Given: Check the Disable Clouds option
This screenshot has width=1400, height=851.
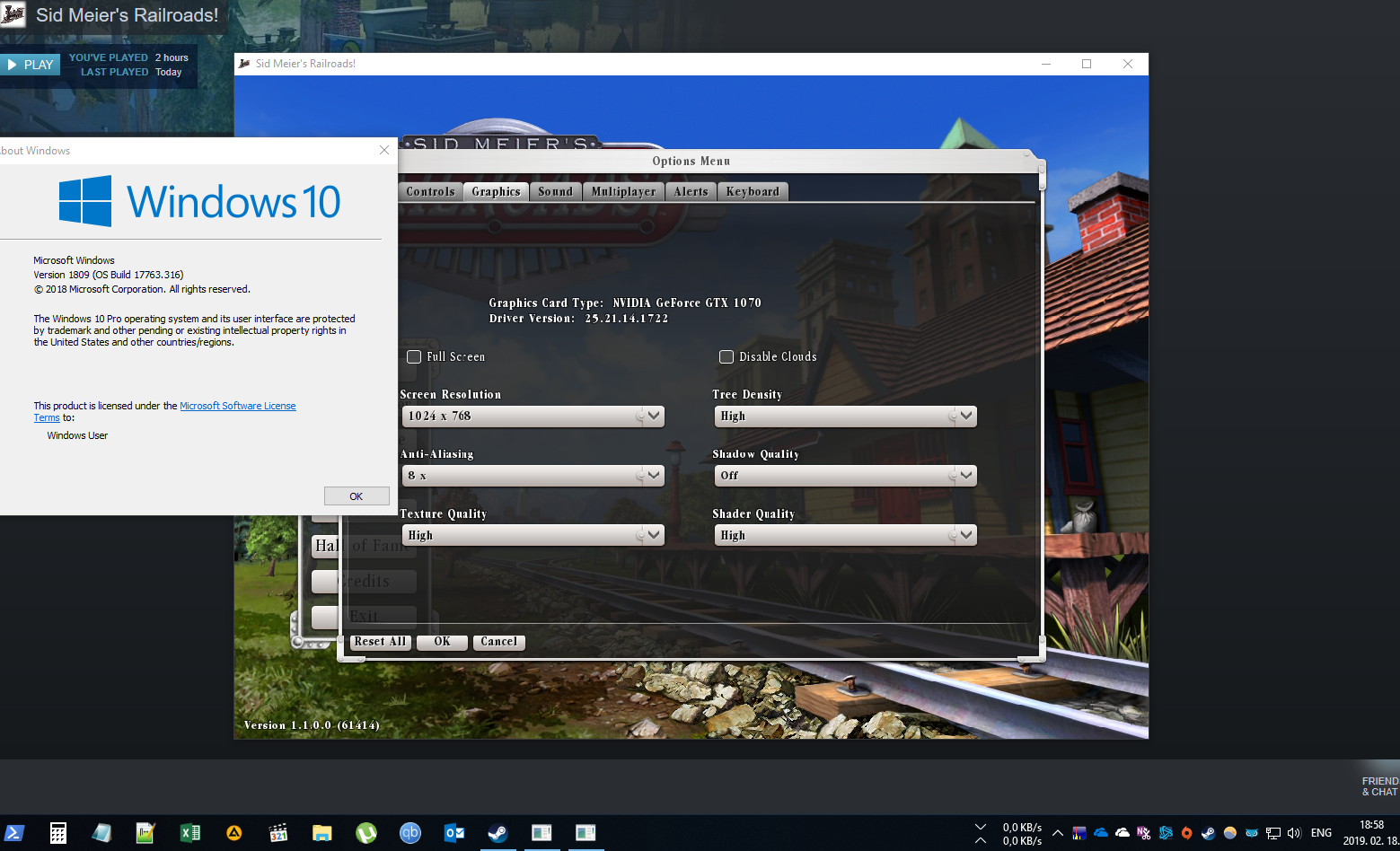Looking at the screenshot, I should tap(726, 357).
